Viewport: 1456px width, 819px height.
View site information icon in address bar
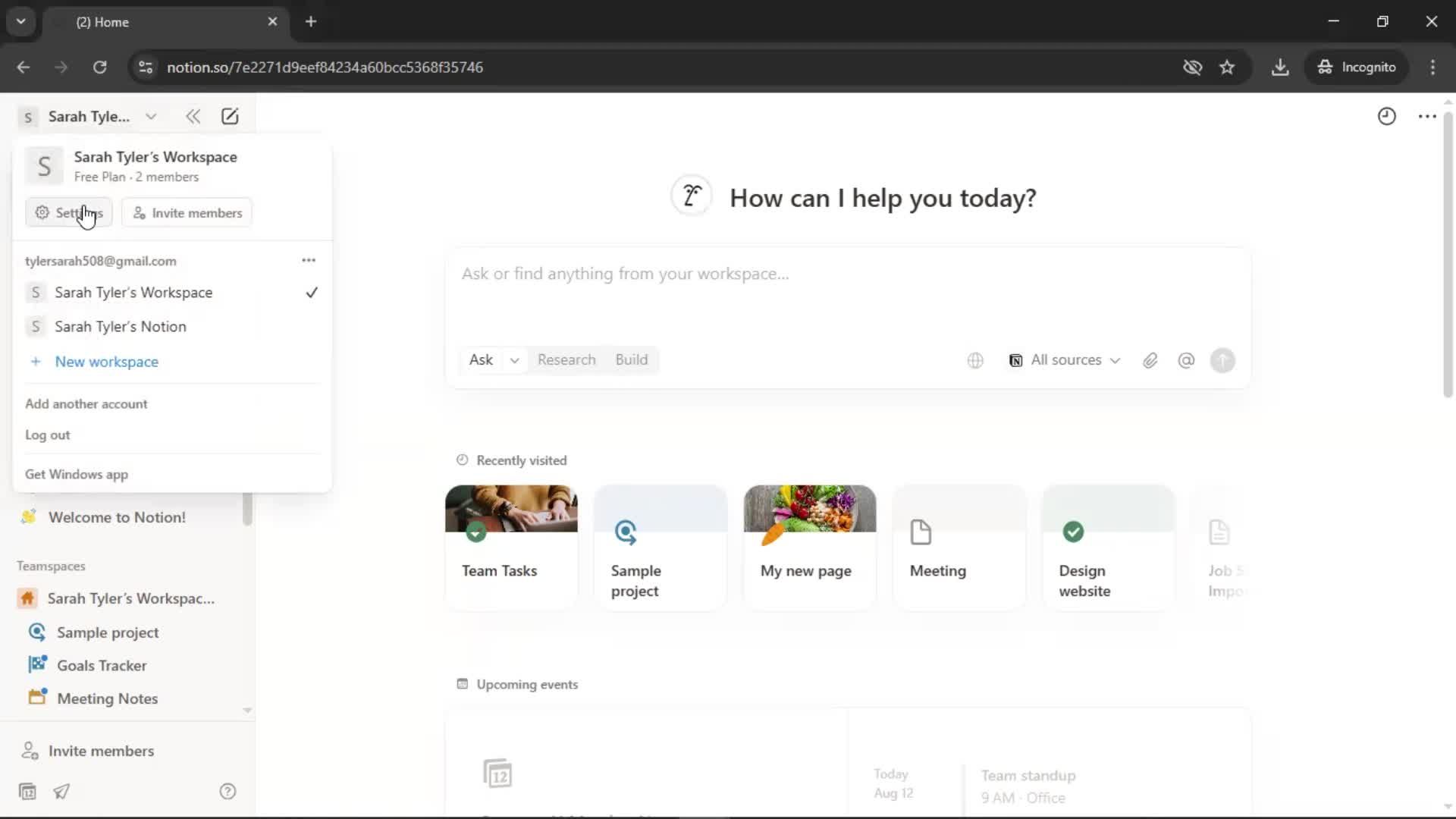(x=146, y=67)
